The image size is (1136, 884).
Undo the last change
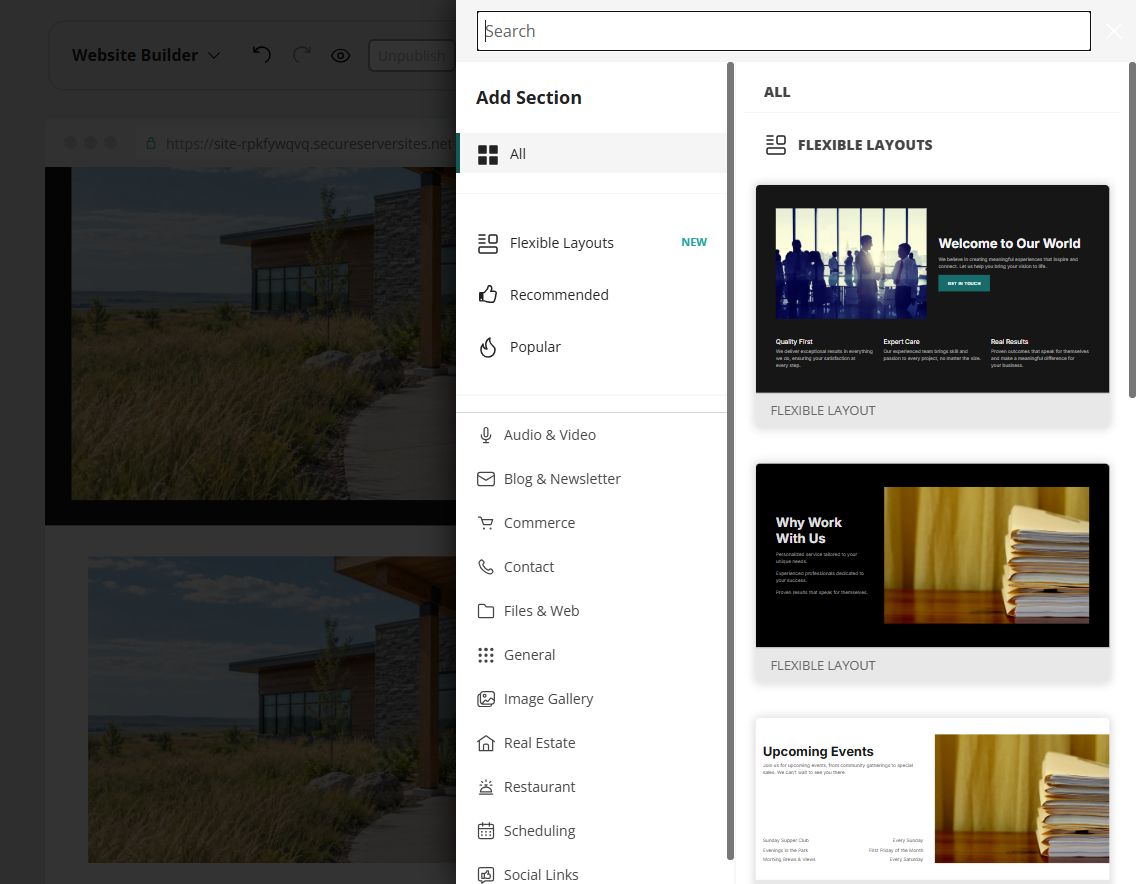coord(262,55)
